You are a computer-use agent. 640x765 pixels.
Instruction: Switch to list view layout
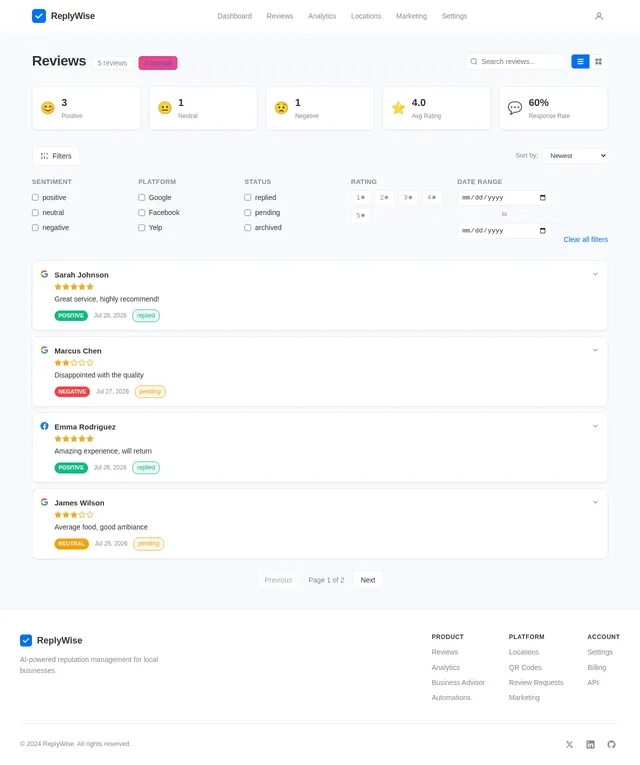coord(580,61)
